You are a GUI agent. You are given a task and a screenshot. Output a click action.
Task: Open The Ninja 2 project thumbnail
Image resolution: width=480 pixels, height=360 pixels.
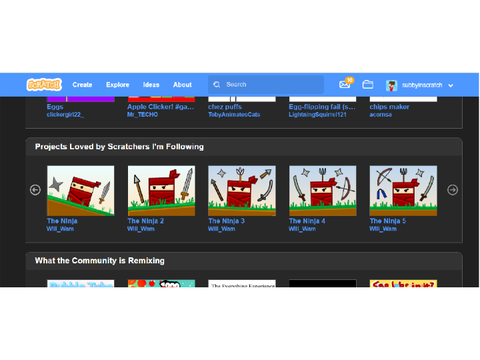coord(161,191)
